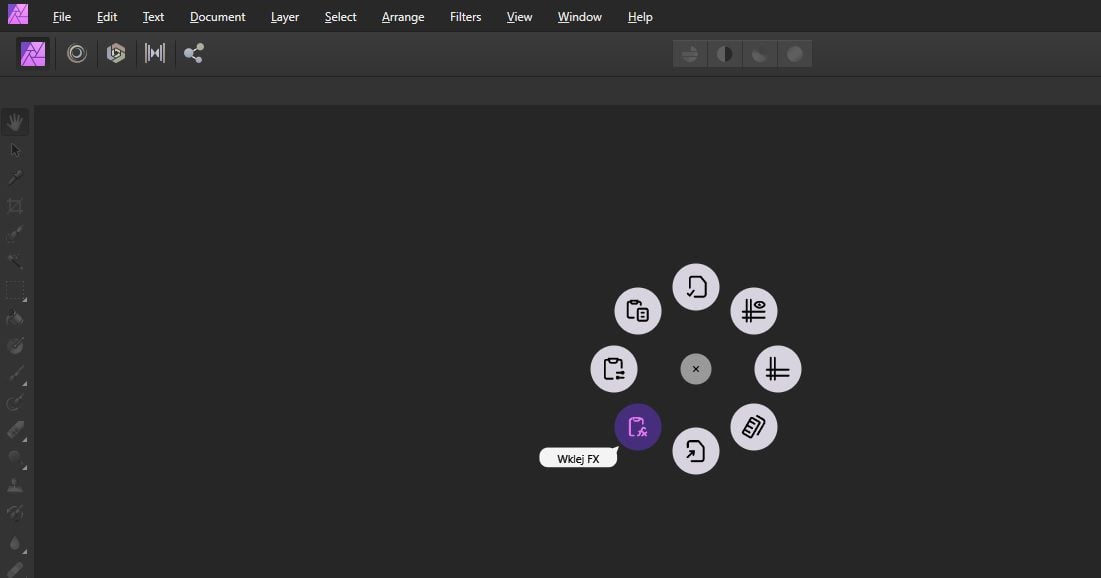Open the Export Persona share icon
Screen dimensions: 1101x578
(x=194, y=54)
